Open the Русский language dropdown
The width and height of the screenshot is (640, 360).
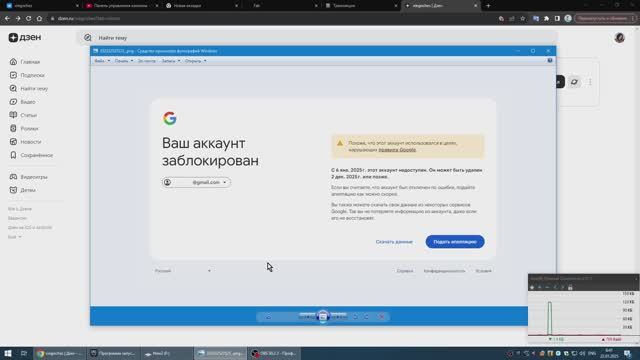(x=182, y=271)
